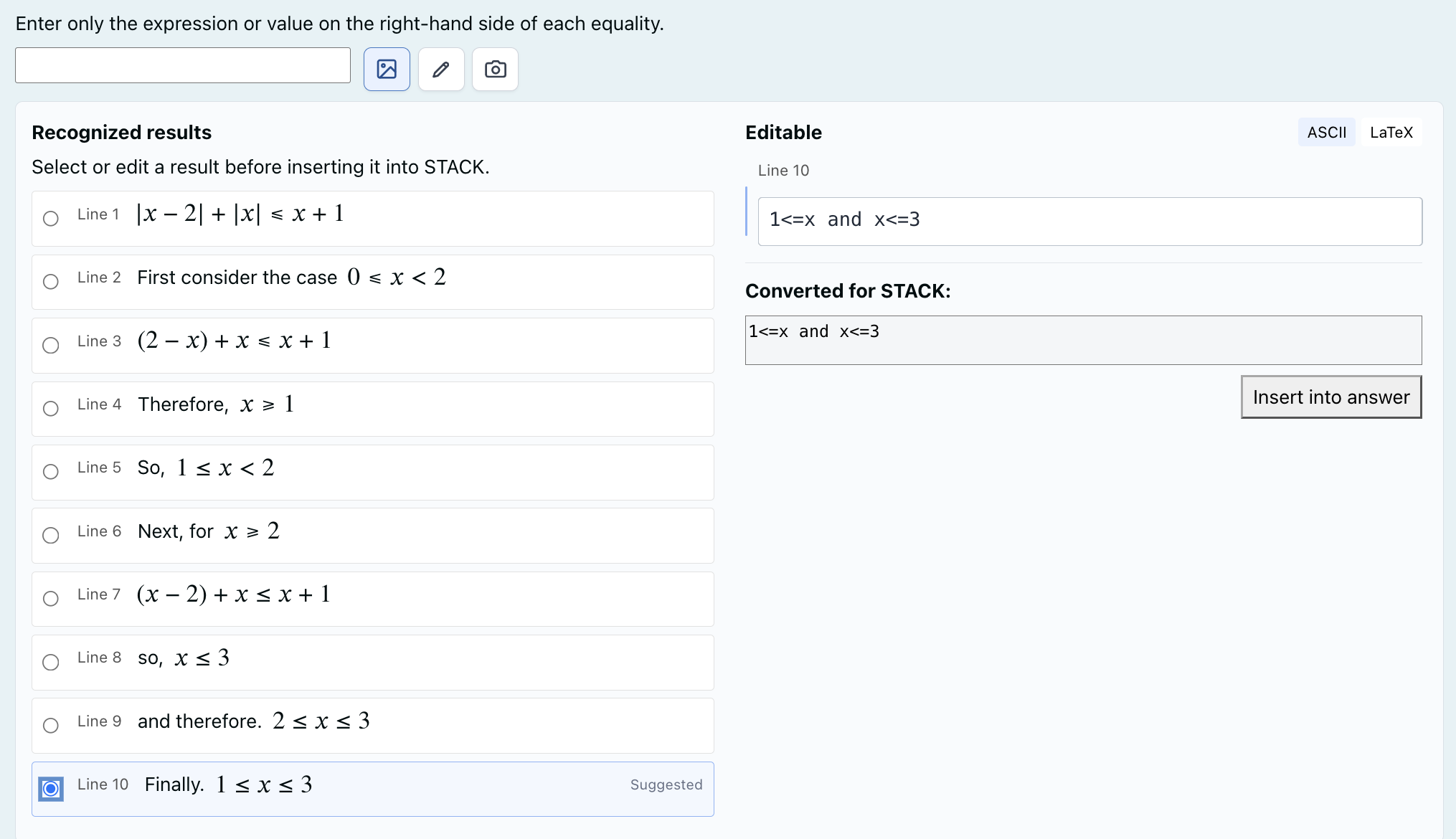
Task: Click the Converted for STACK text area
Action: (x=1084, y=340)
